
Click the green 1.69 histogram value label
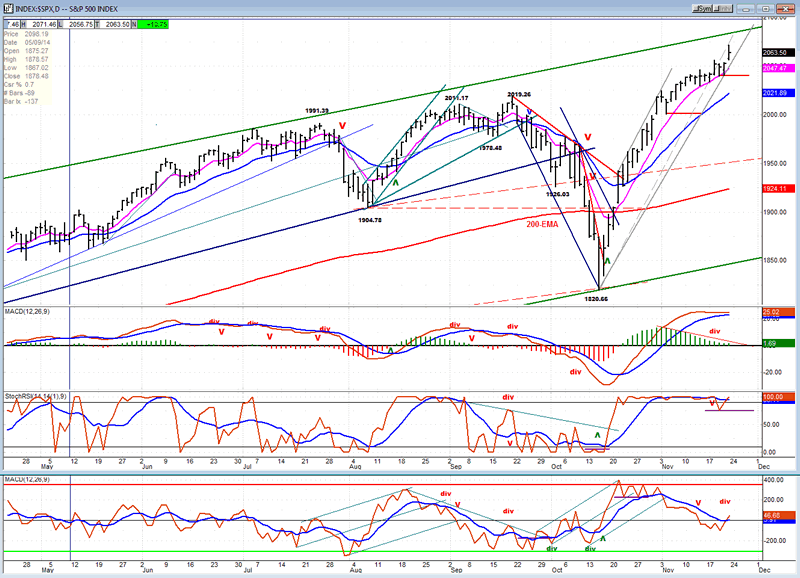(778, 344)
